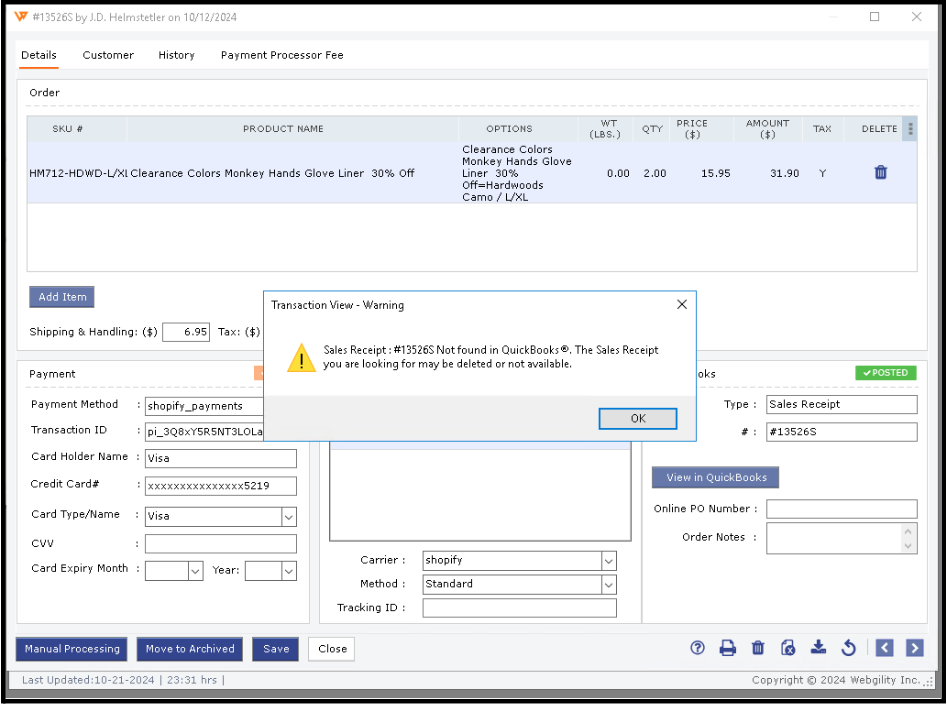Open column options three-dot menu in order table

[x=910, y=129]
